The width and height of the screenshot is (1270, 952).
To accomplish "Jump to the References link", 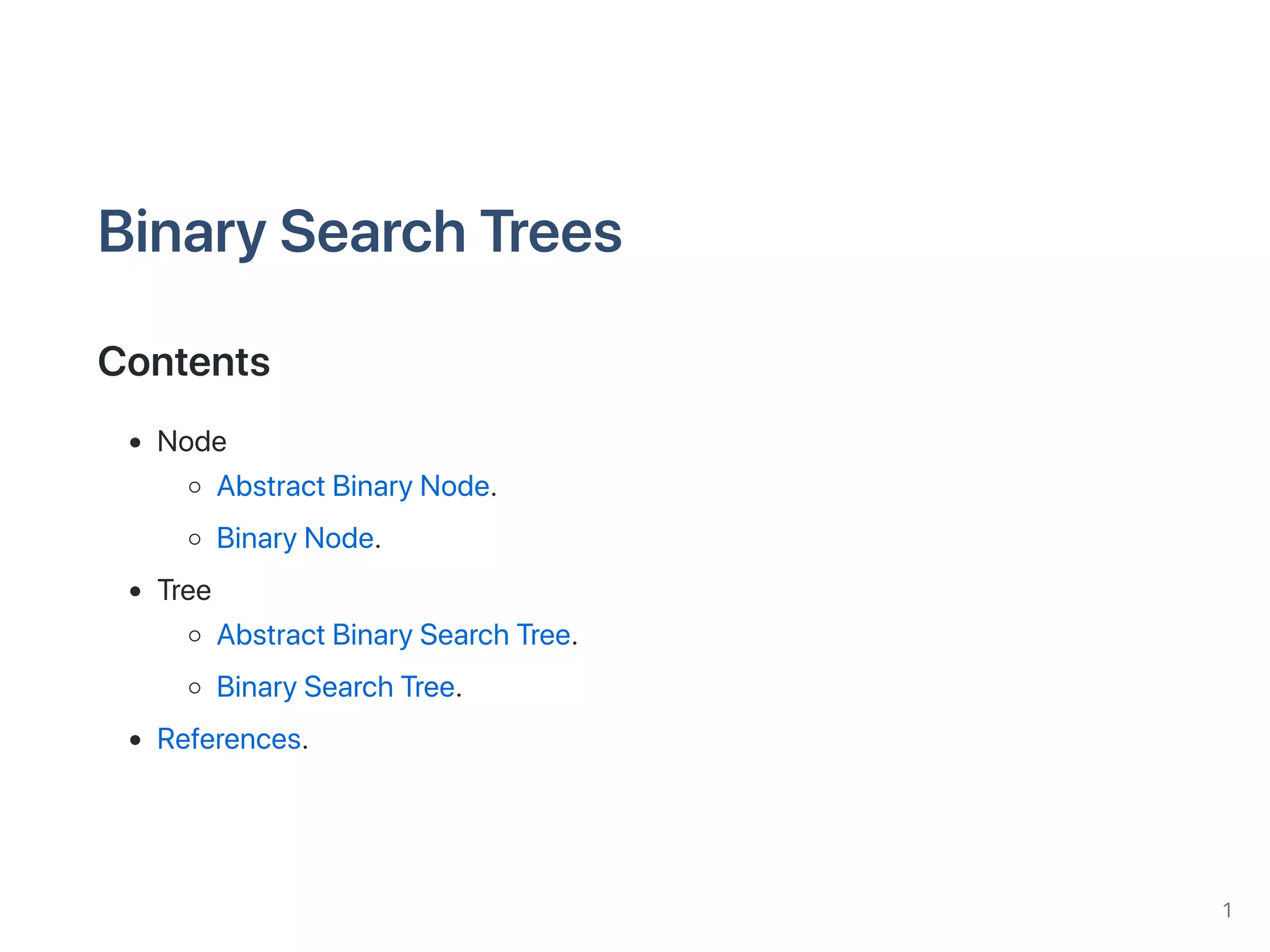I will tap(229, 739).
